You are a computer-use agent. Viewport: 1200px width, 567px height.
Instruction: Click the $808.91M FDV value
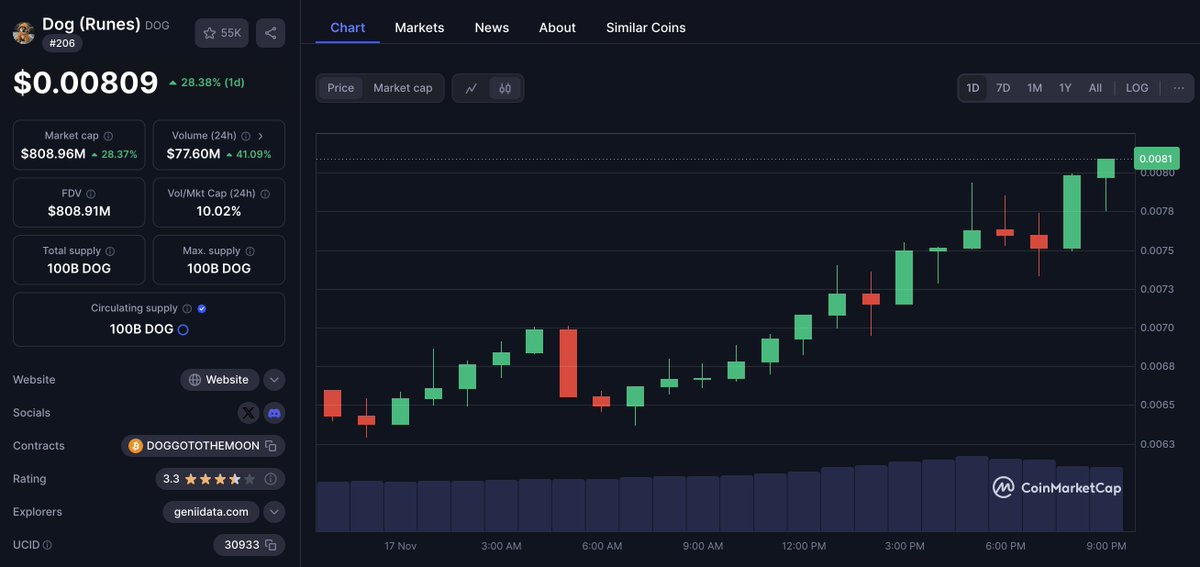[x=79, y=212]
